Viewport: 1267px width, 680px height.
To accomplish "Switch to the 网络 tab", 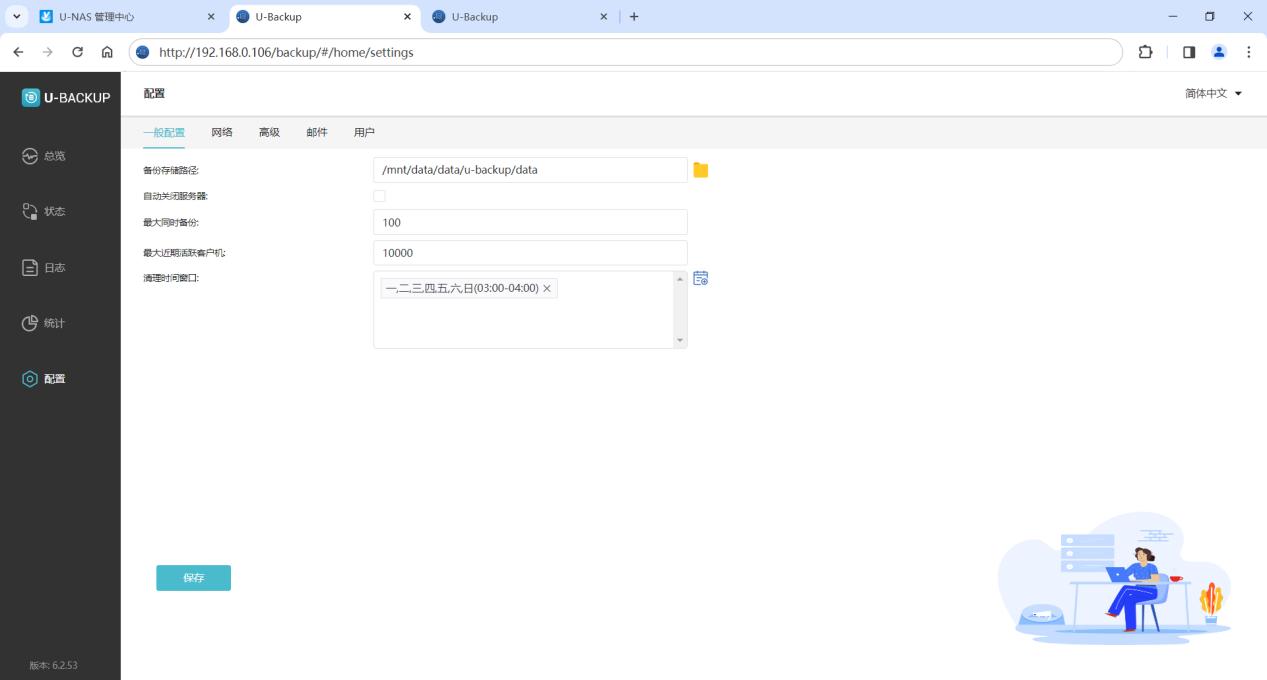I will coord(222,132).
